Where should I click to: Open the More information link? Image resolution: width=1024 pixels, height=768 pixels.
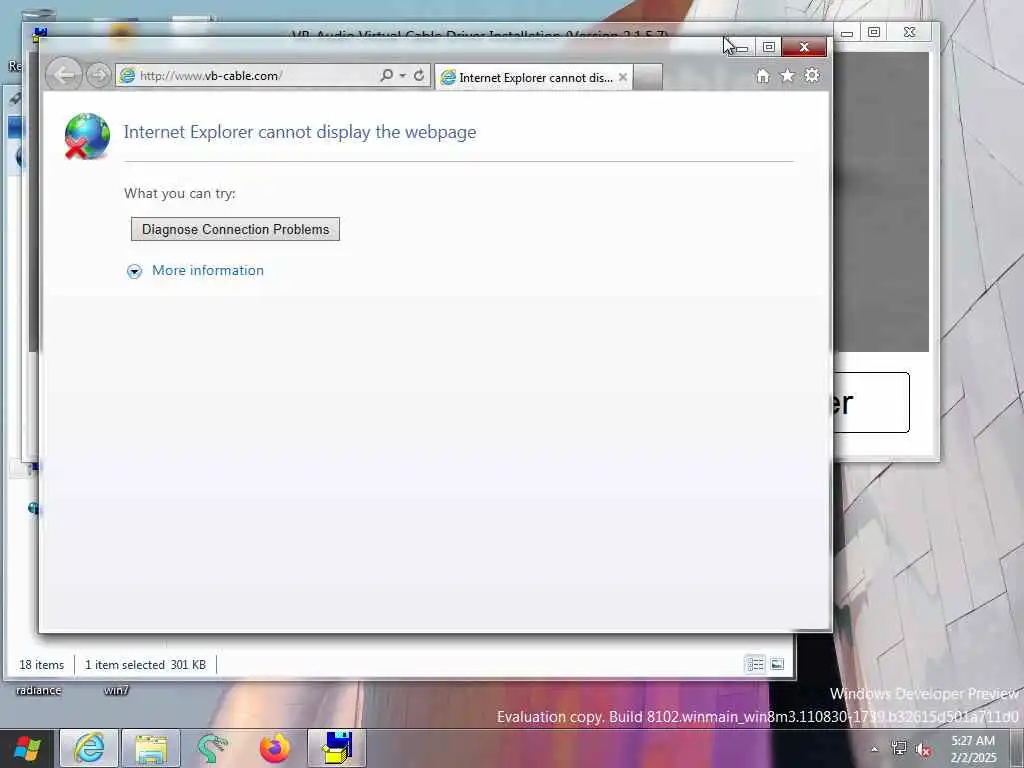tap(208, 270)
